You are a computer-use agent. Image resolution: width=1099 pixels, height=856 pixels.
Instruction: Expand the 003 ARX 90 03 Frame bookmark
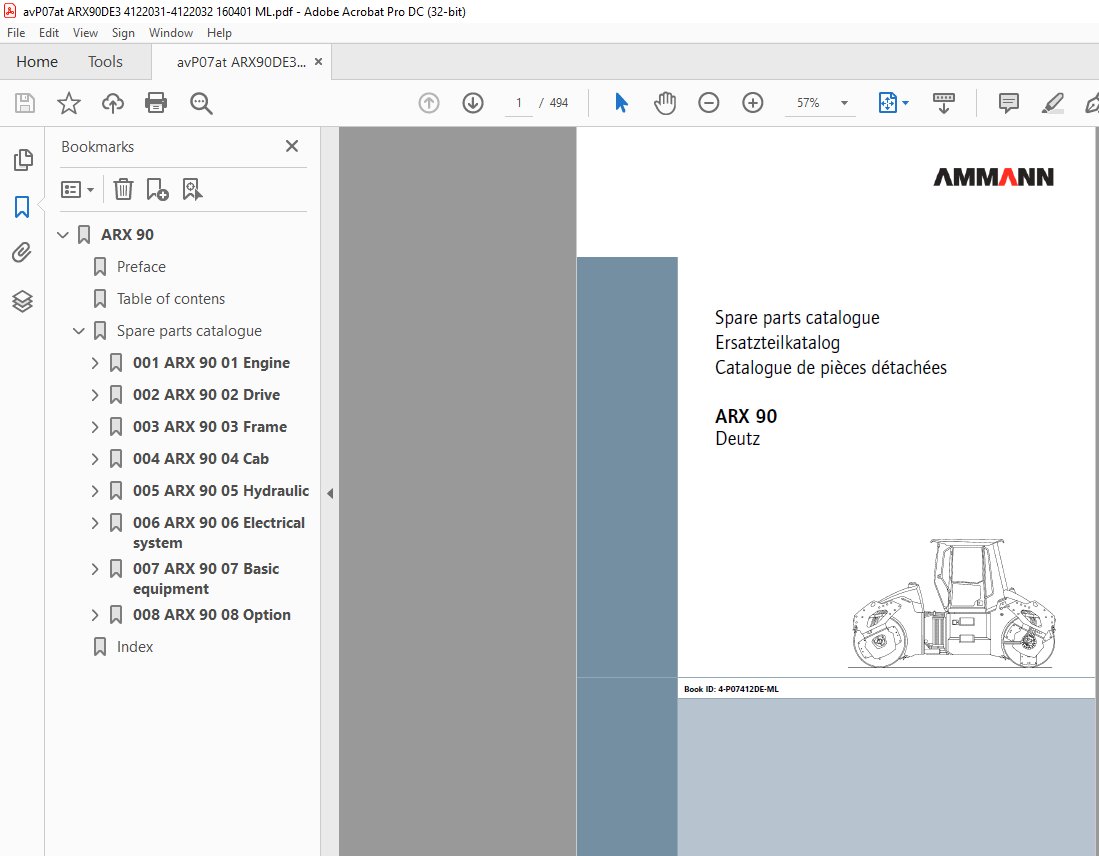(95, 427)
